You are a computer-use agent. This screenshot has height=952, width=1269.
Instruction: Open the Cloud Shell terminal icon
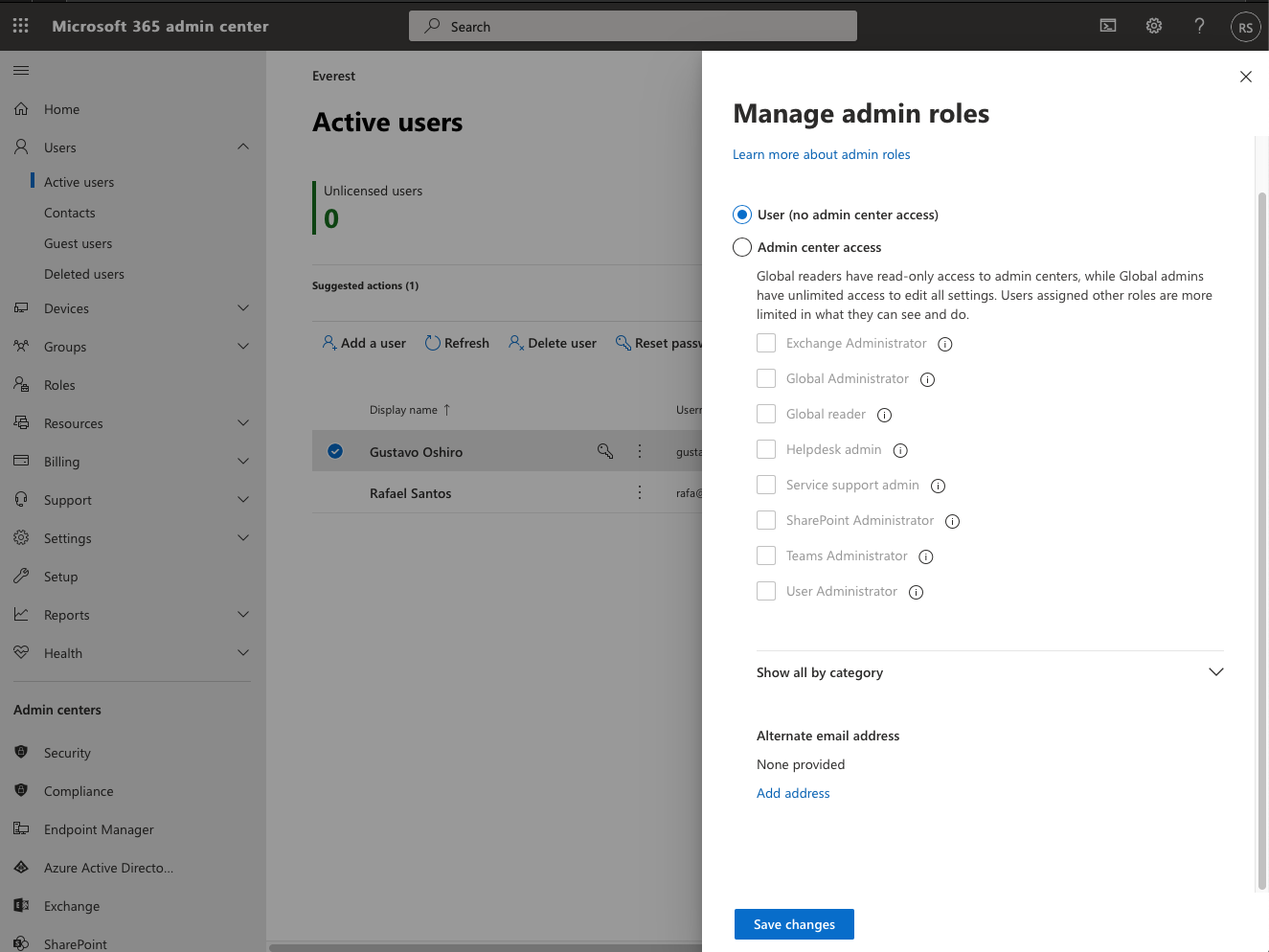click(1108, 26)
